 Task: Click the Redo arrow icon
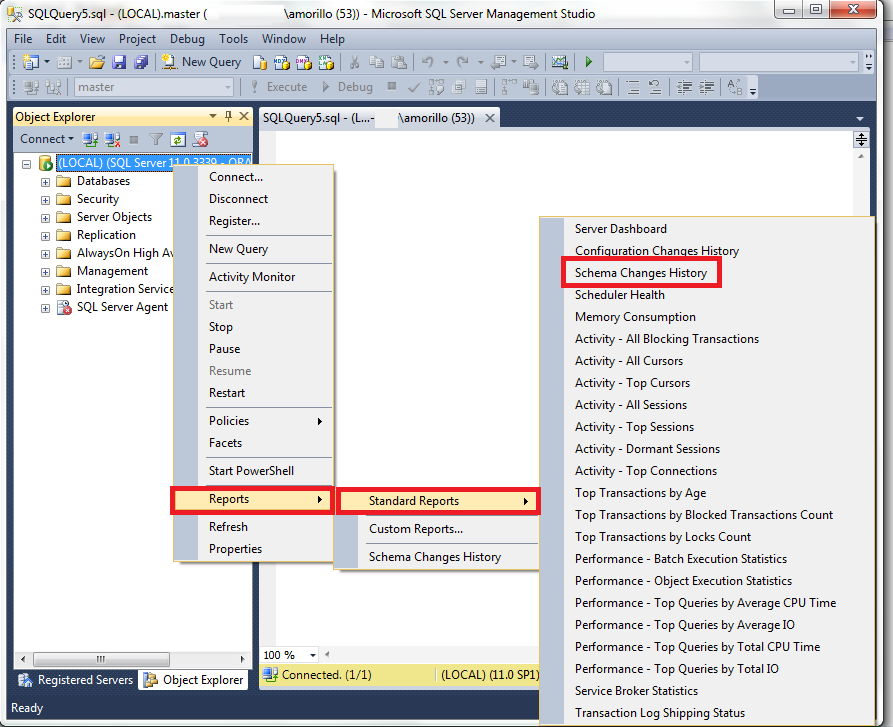[462, 61]
